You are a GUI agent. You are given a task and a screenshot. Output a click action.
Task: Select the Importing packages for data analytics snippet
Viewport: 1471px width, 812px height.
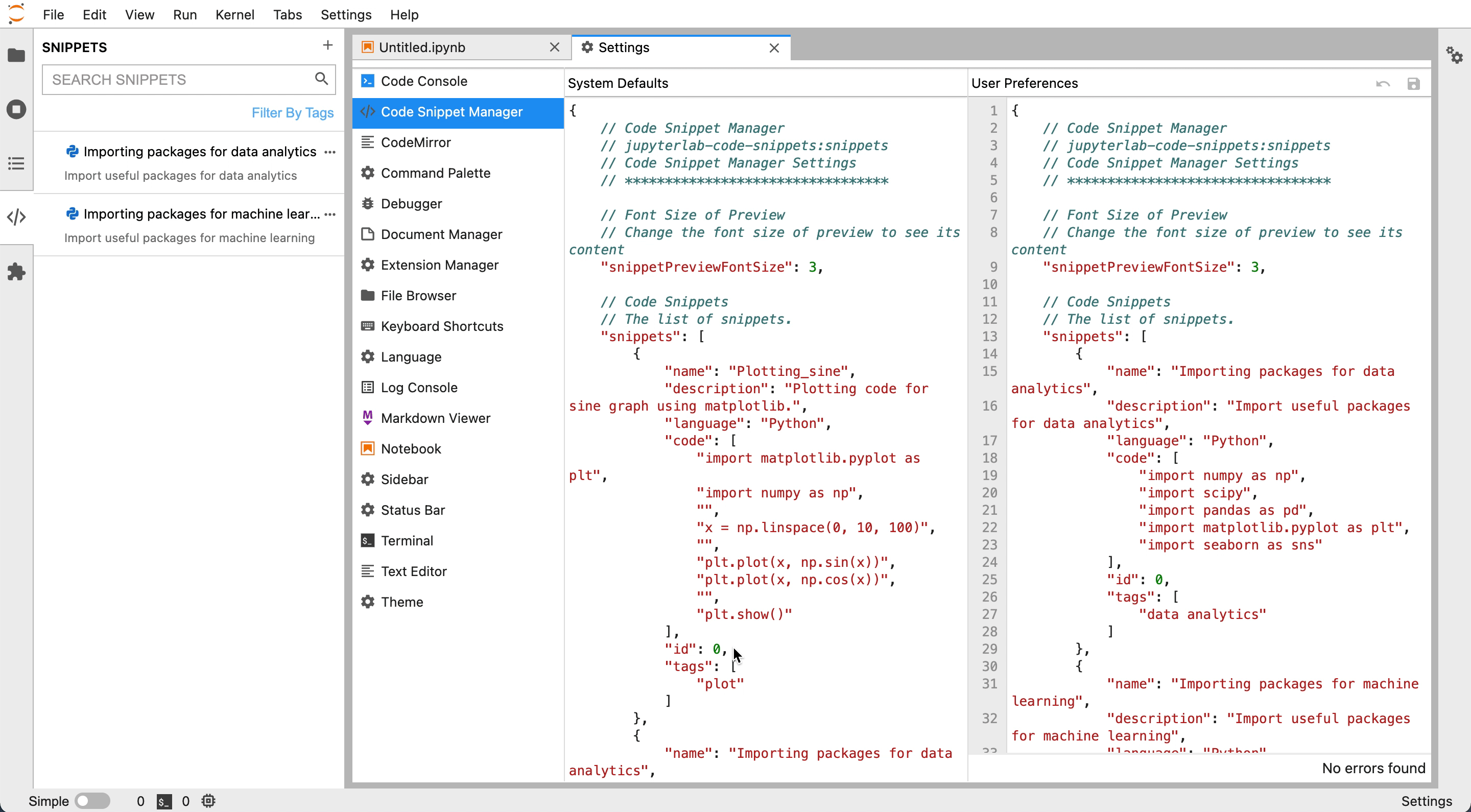[x=200, y=151]
